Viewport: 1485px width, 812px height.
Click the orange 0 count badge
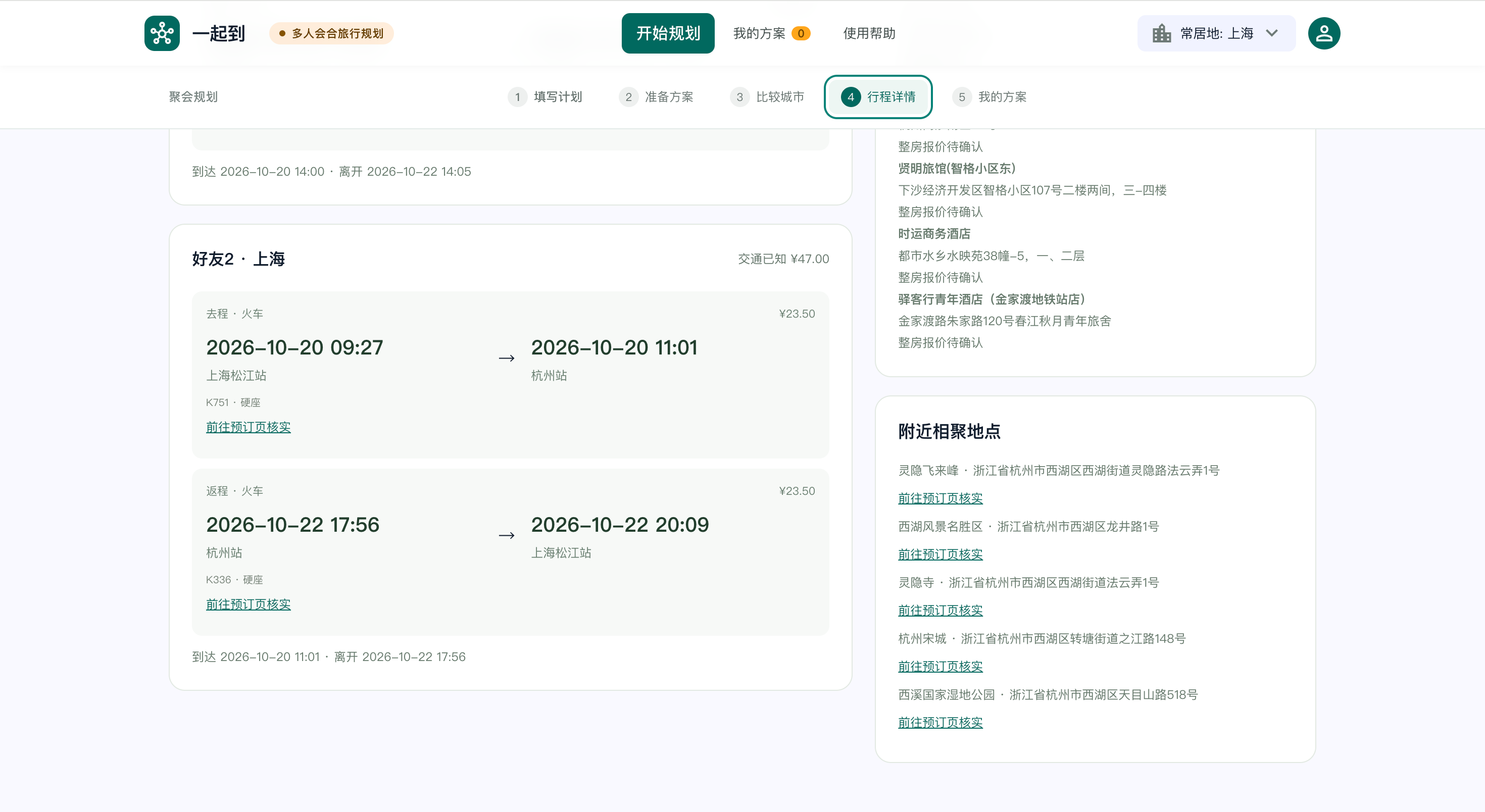801,33
